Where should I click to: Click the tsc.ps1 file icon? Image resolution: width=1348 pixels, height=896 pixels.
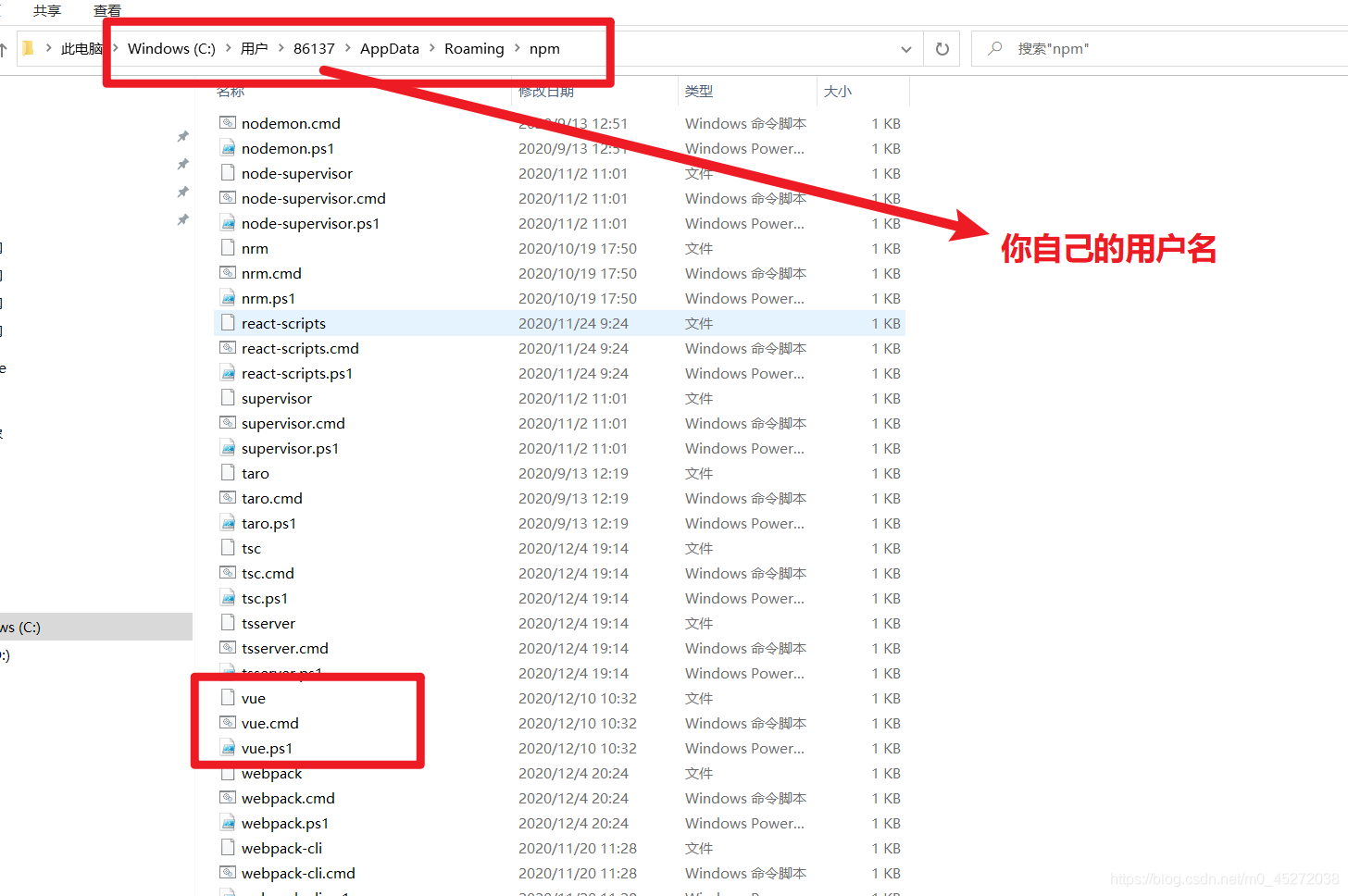coord(228,597)
